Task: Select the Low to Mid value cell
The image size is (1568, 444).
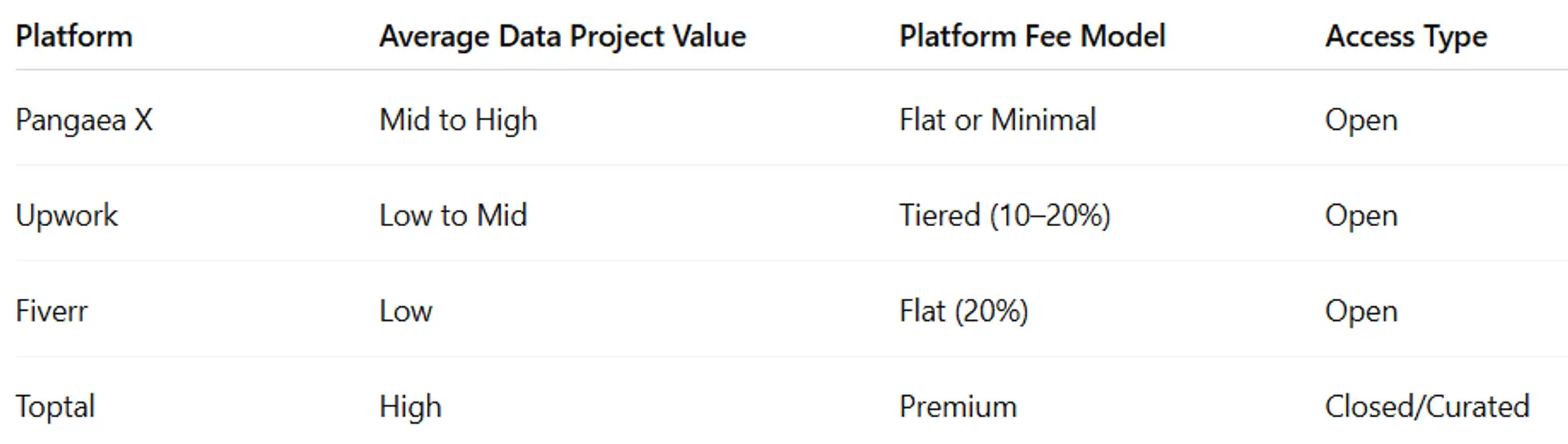Action: pos(453,215)
